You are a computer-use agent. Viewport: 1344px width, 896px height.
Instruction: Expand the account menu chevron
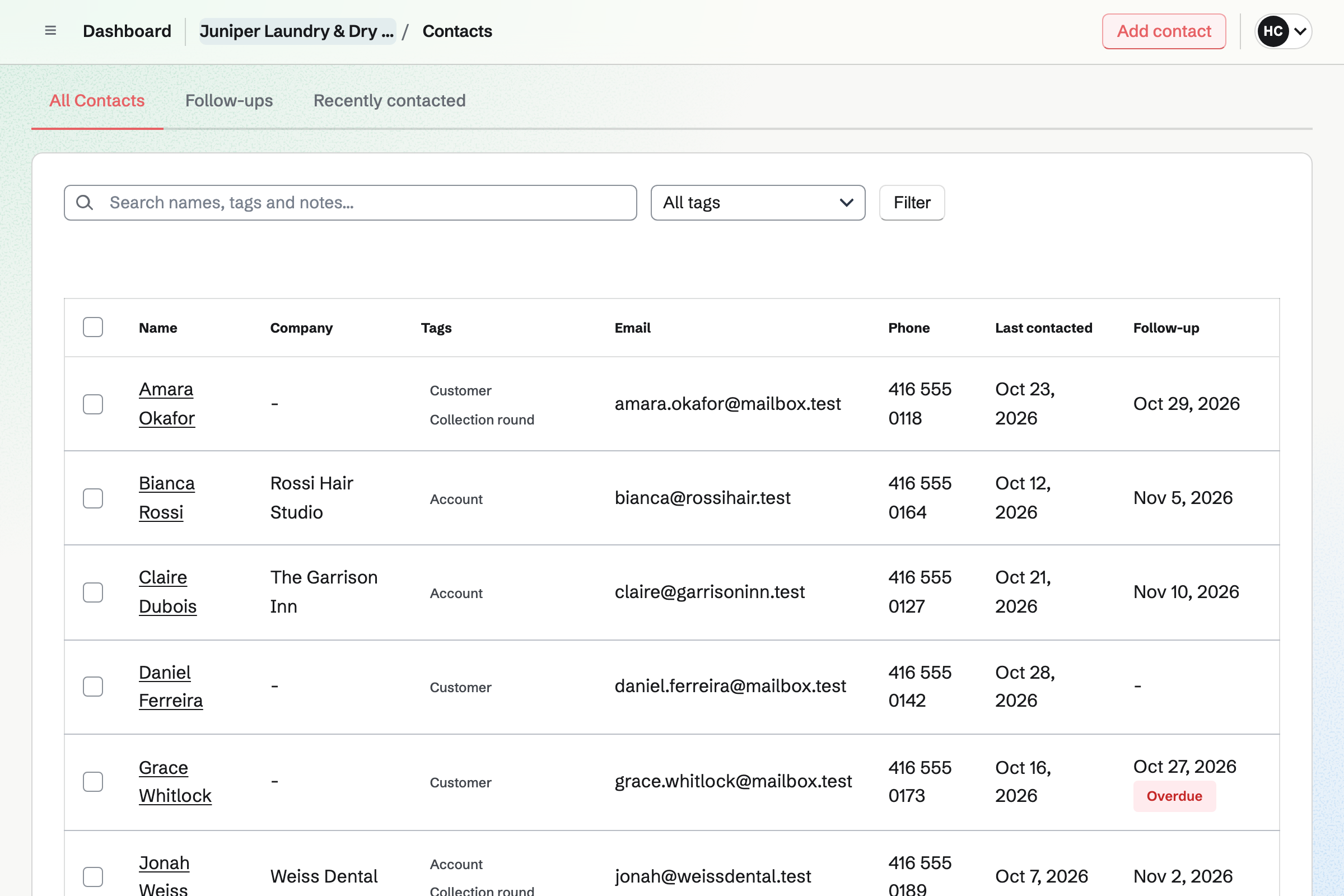1300,31
